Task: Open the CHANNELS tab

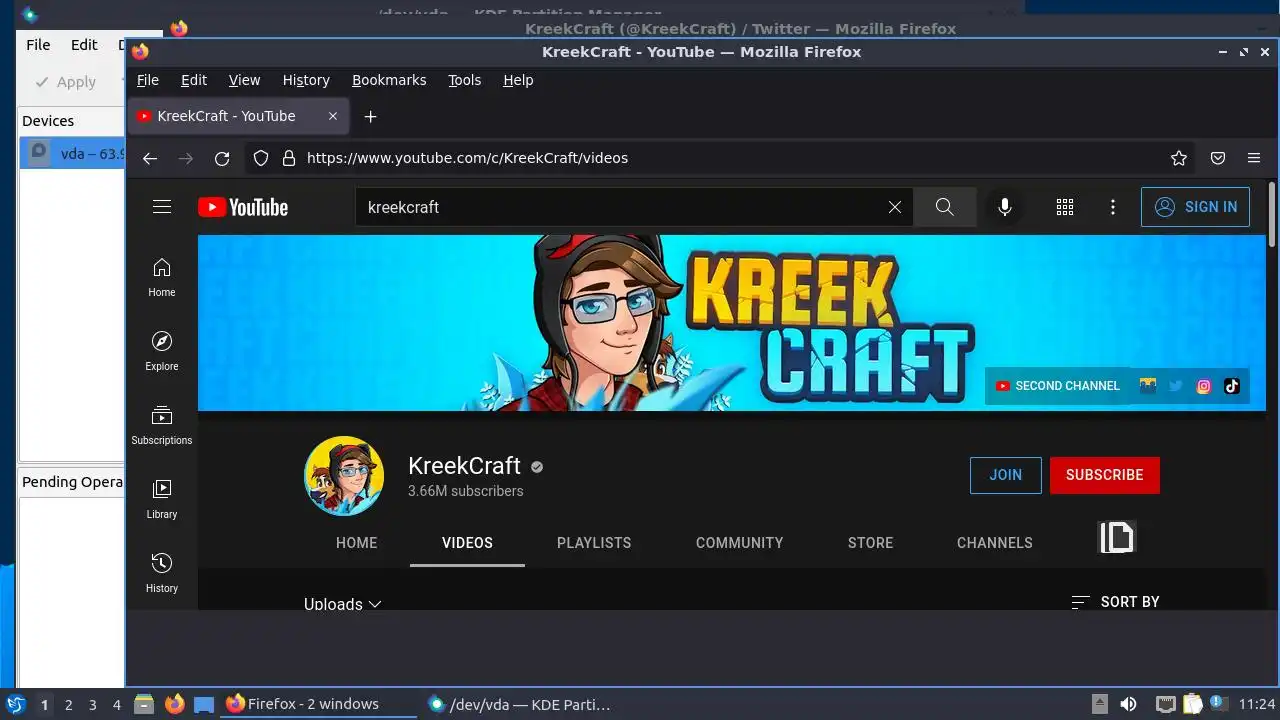Action: pyautogui.click(x=995, y=543)
